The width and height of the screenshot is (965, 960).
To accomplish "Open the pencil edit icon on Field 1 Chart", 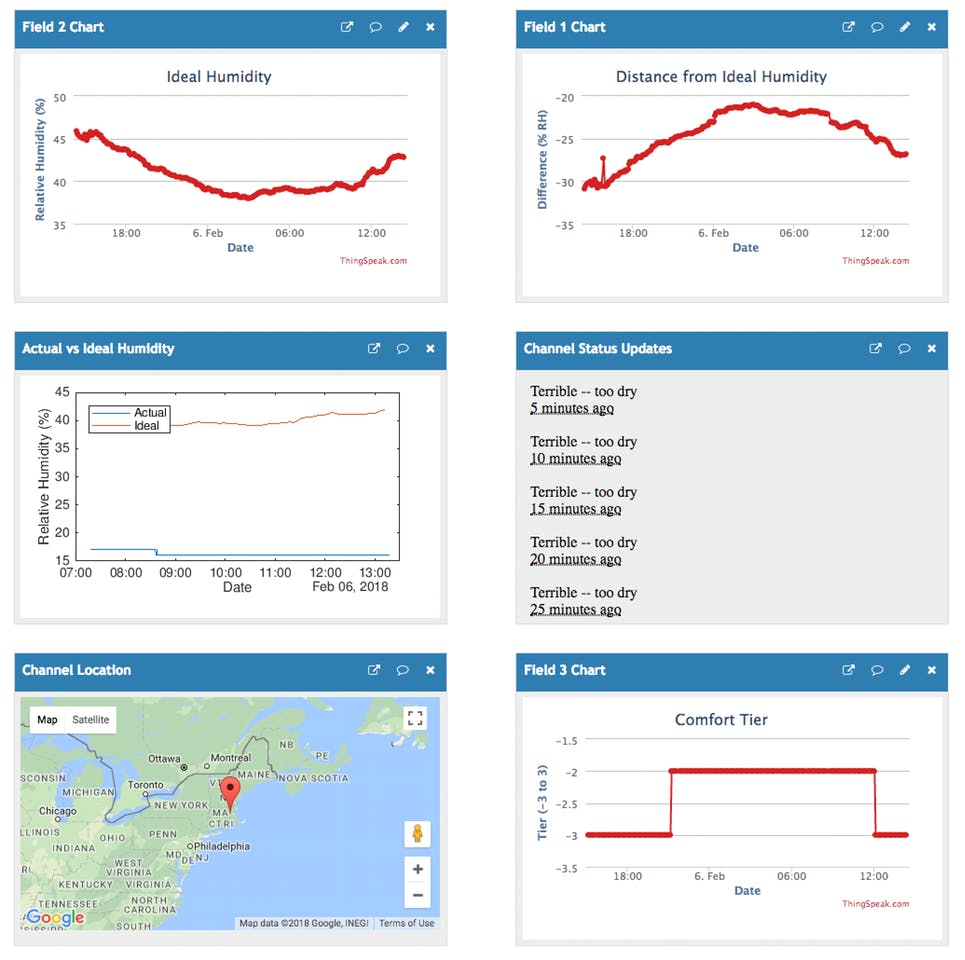I will click(x=905, y=27).
